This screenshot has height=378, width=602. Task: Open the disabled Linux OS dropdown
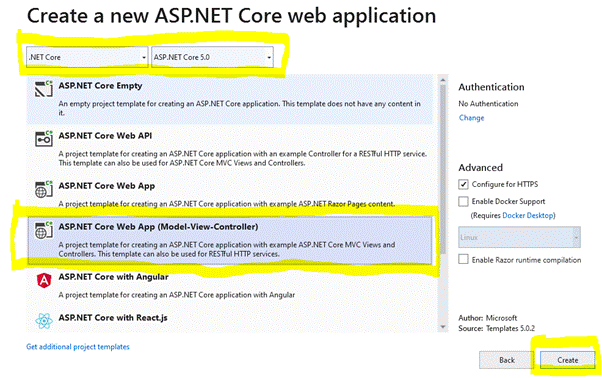click(x=519, y=237)
